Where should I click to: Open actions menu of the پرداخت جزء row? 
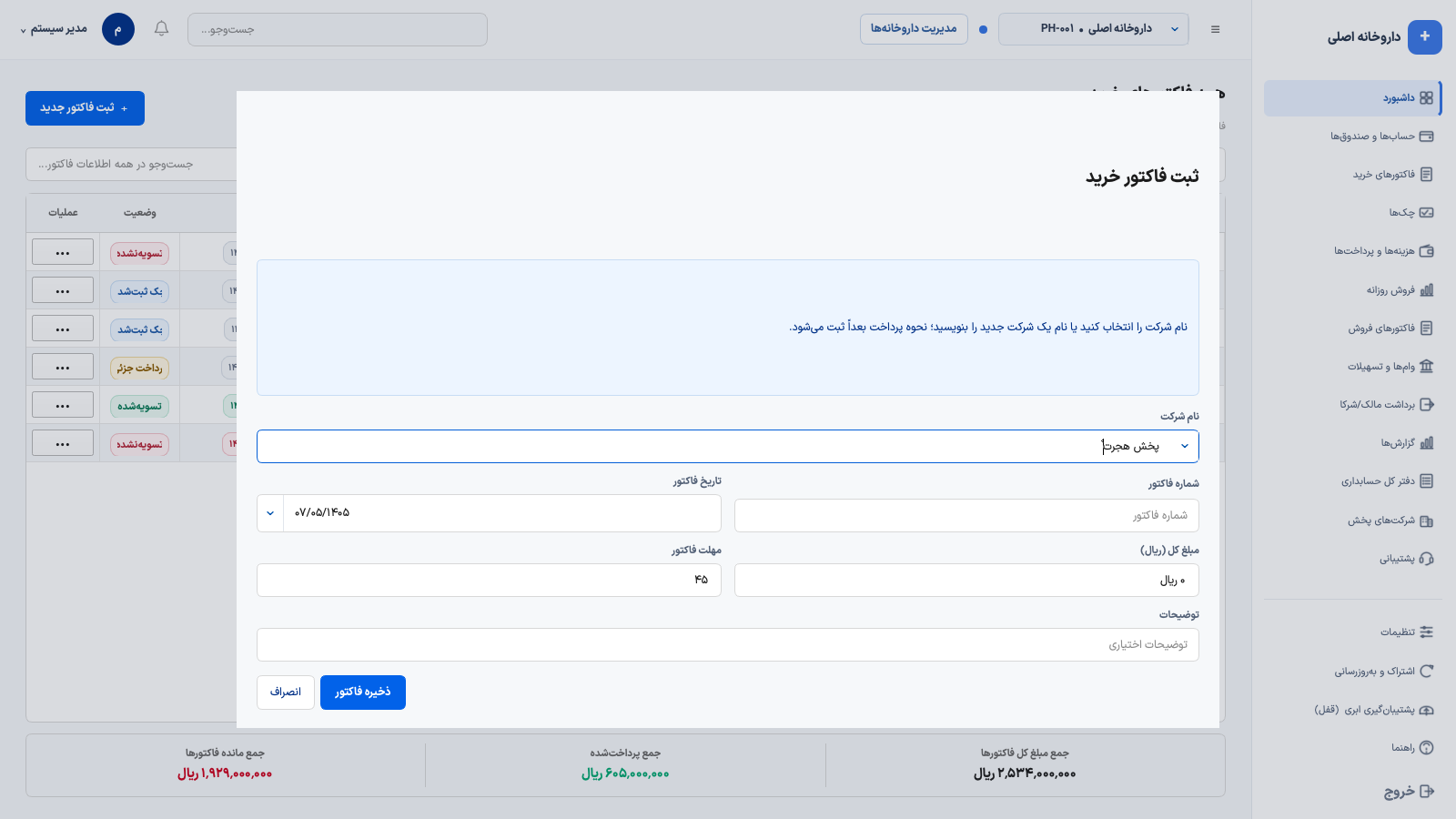[x=63, y=367]
